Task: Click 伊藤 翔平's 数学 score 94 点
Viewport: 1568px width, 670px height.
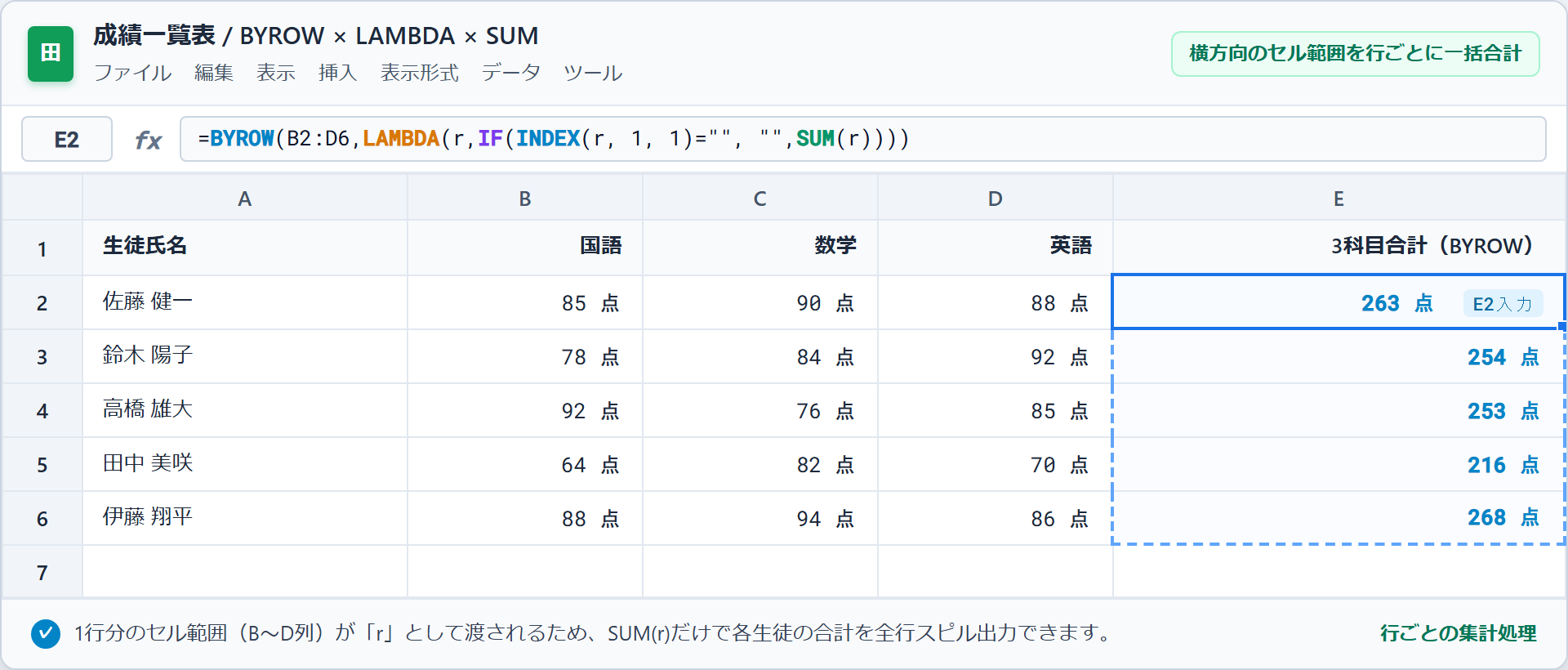Action: [760, 518]
